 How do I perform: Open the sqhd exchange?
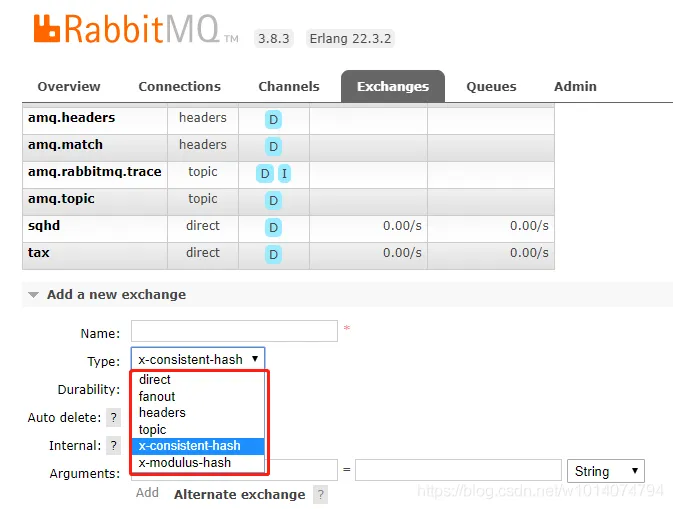(44, 226)
